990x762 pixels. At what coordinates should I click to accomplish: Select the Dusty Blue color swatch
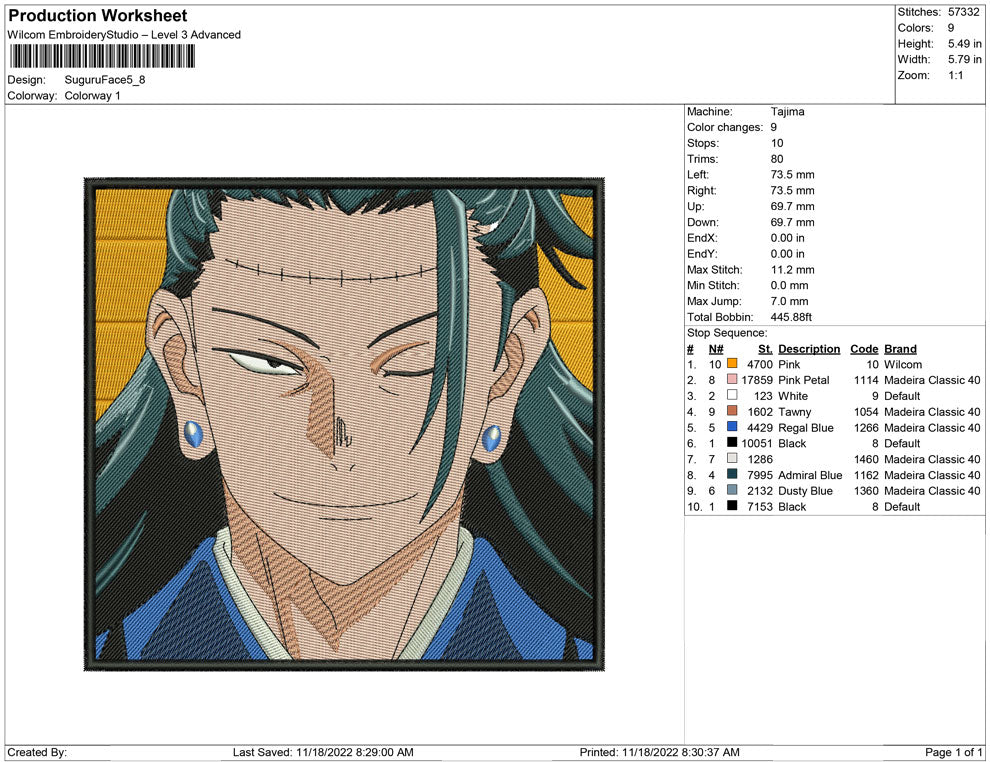(732, 490)
